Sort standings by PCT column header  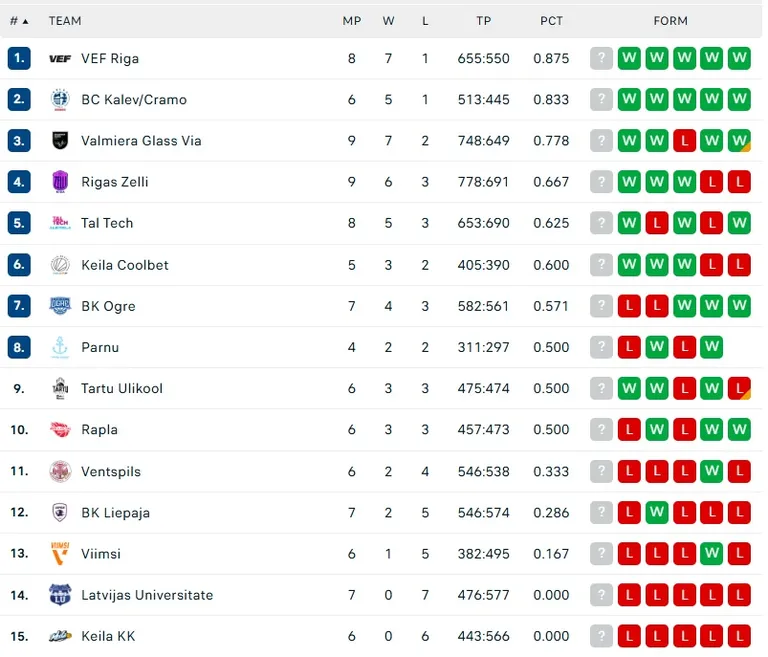coord(551,21)
